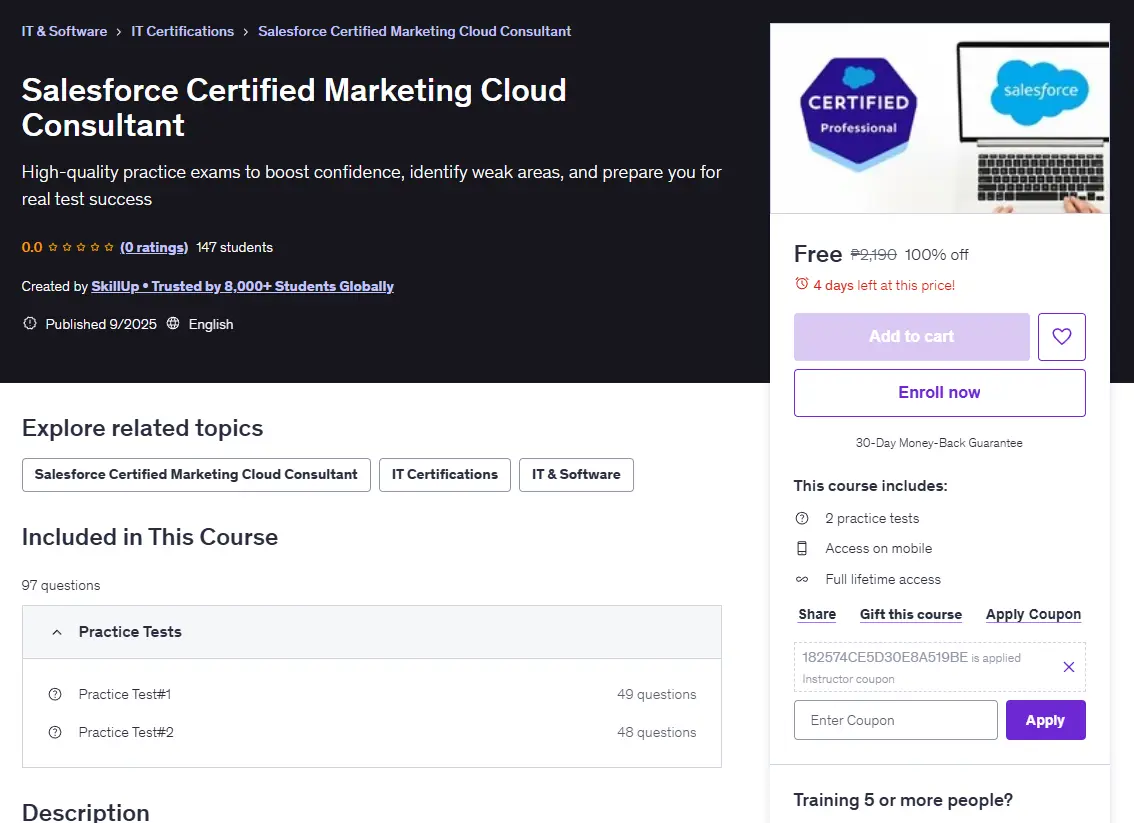Click the alarm clock icon by days left
The image size is (1134, 823).
(801, 284)
